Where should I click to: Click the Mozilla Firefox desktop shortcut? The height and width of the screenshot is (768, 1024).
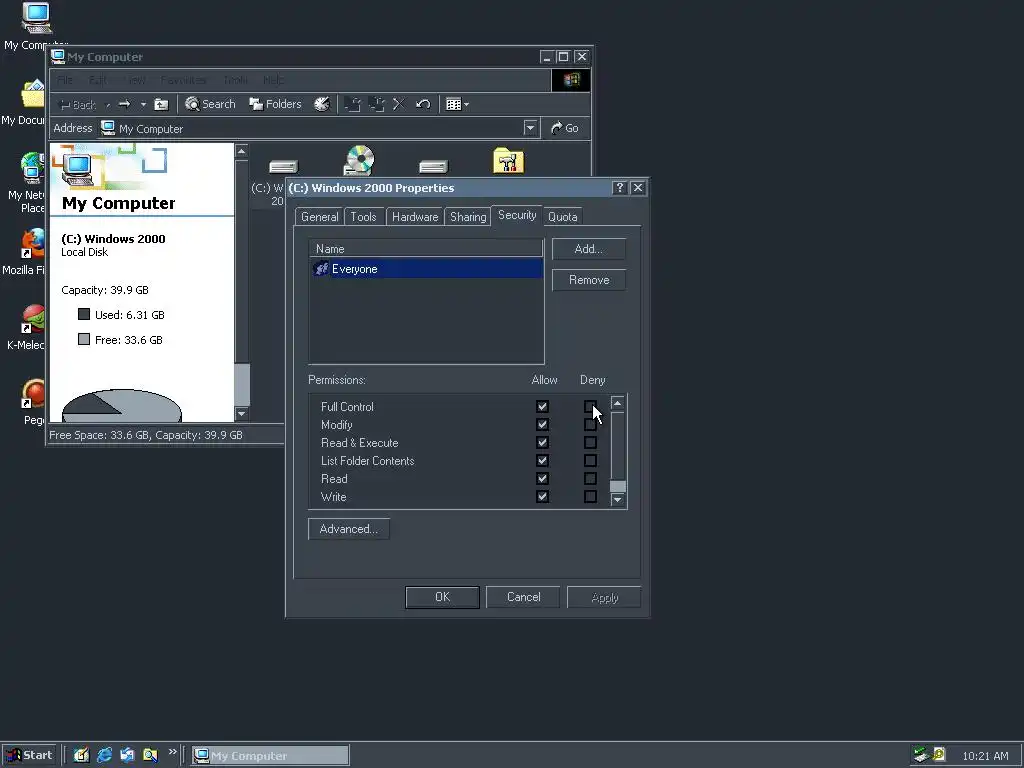point(33,244)
